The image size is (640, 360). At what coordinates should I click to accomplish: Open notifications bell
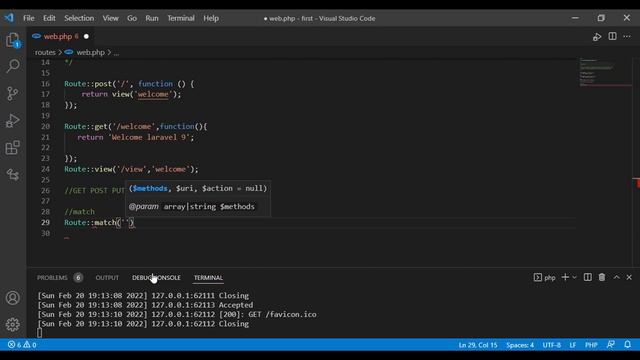pos(627,344)
